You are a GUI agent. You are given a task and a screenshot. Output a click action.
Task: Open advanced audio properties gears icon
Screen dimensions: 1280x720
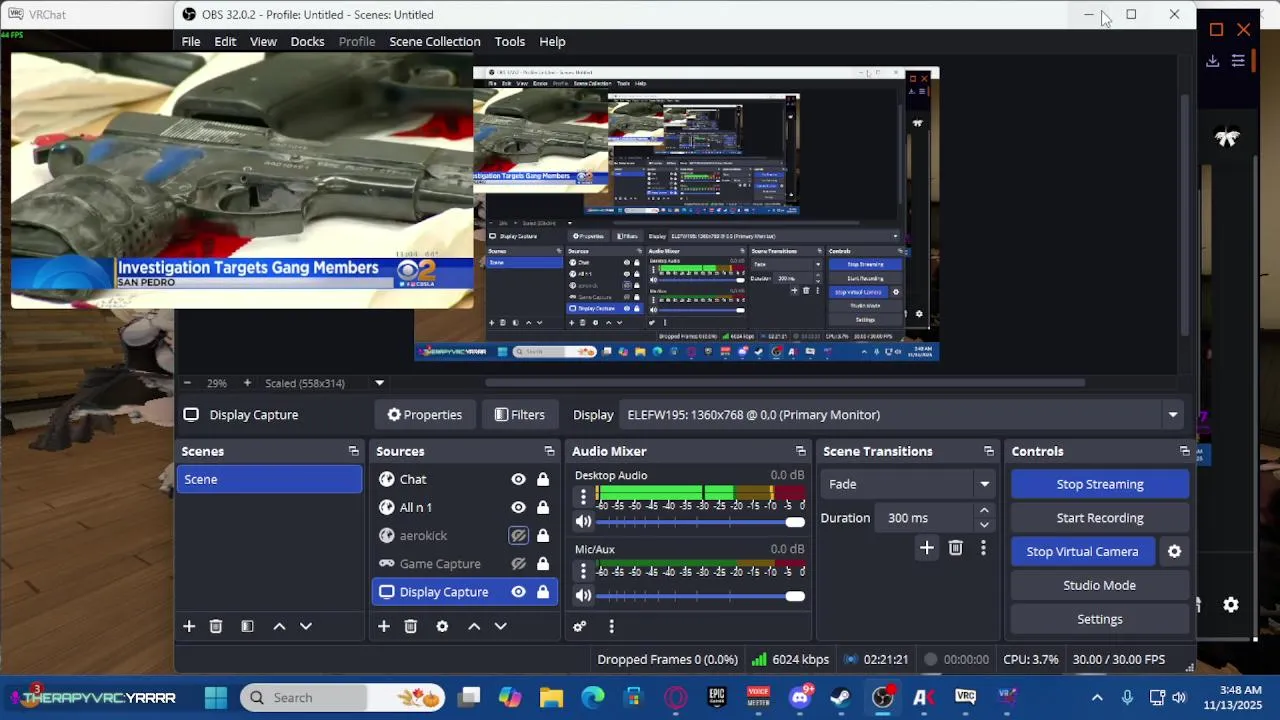pyautogui.click(x=579, y=626)
